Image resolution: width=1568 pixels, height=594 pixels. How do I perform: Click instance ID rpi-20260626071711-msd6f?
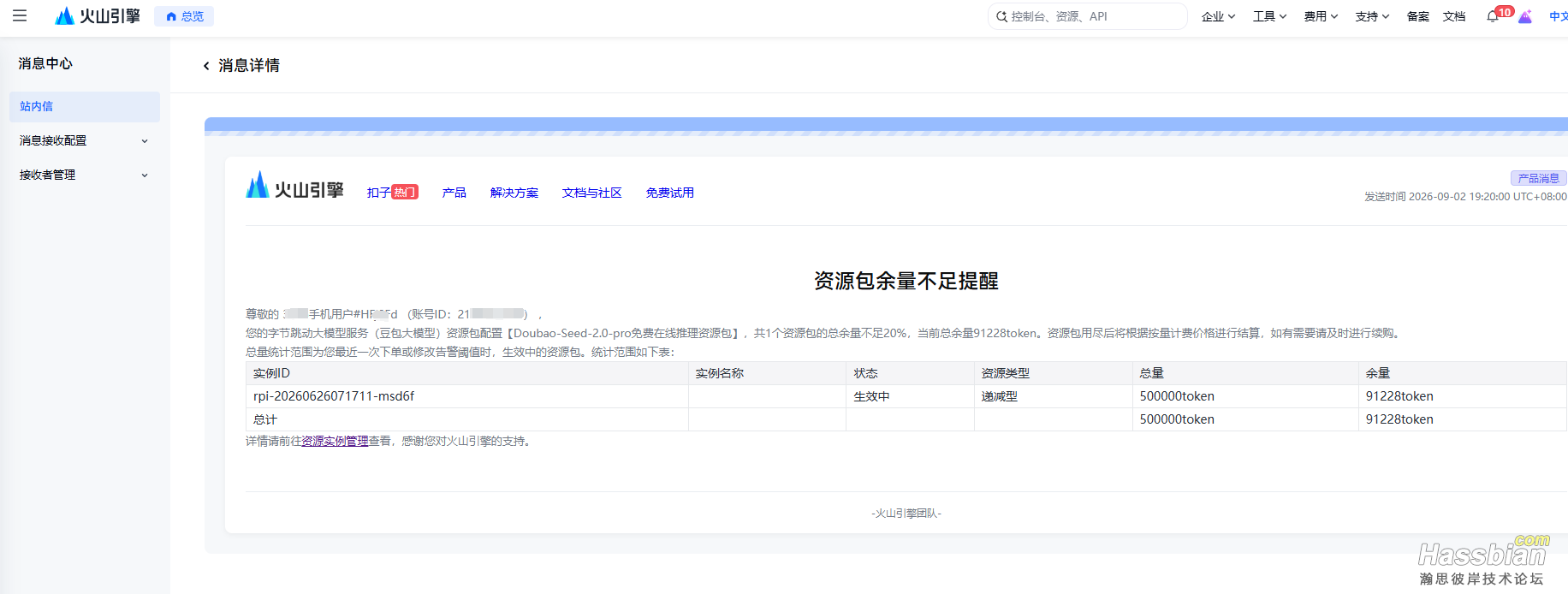334,396
